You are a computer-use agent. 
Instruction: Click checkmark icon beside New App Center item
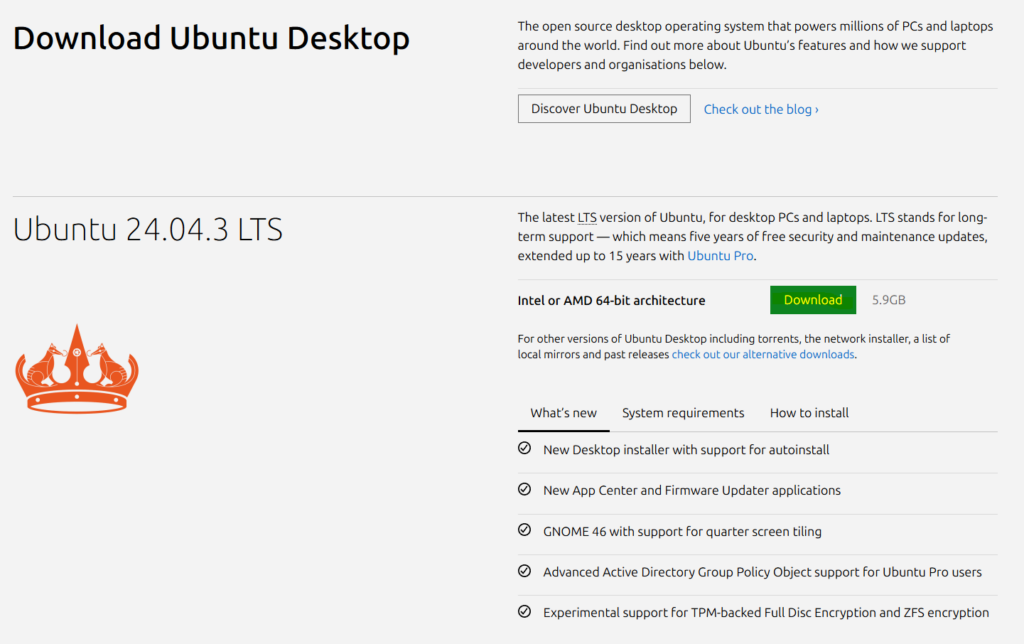(x=524, y=490)
